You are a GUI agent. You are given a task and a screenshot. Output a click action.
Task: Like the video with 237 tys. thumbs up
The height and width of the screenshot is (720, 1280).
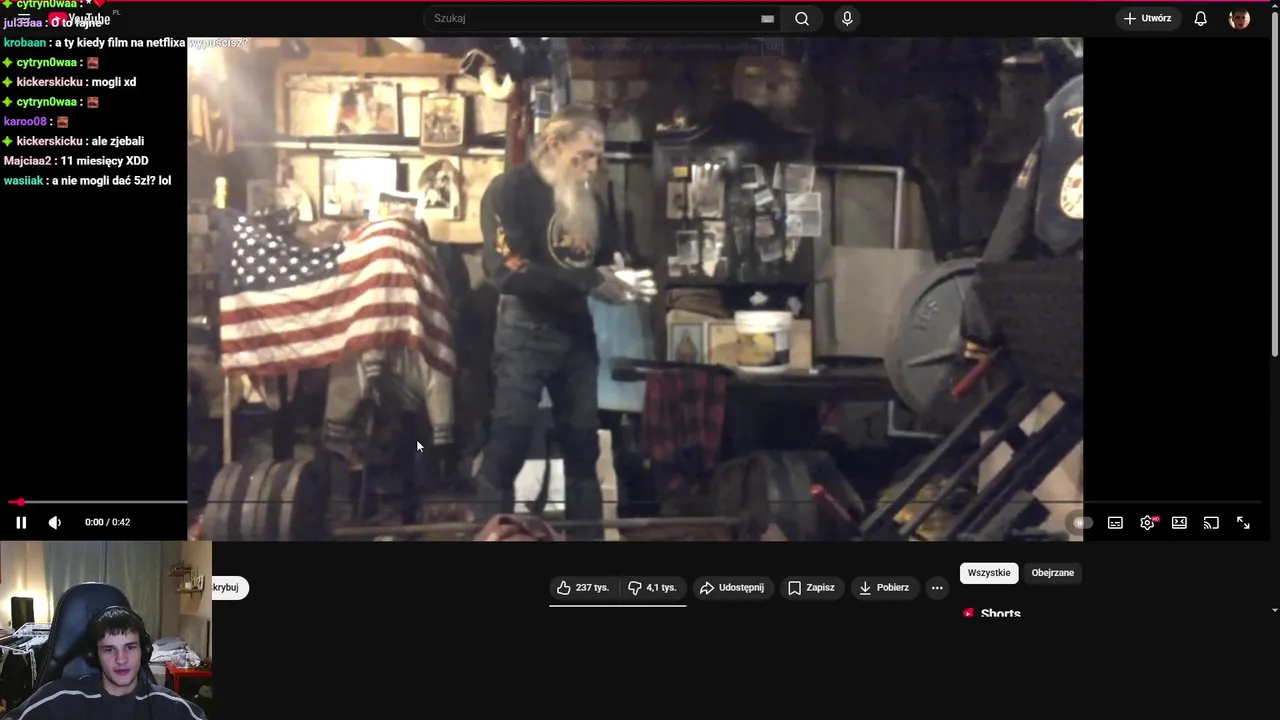point(583,588)
